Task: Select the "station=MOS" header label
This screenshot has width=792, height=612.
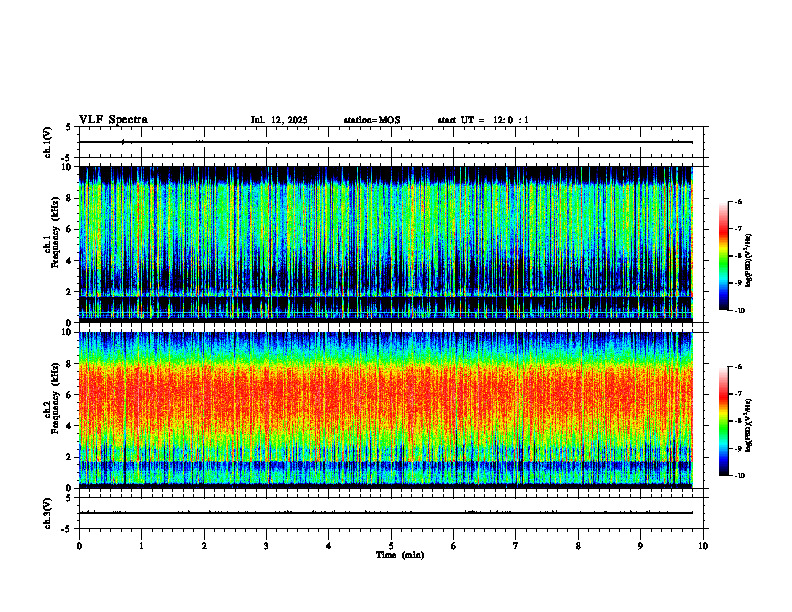Action: pos(372,120)
